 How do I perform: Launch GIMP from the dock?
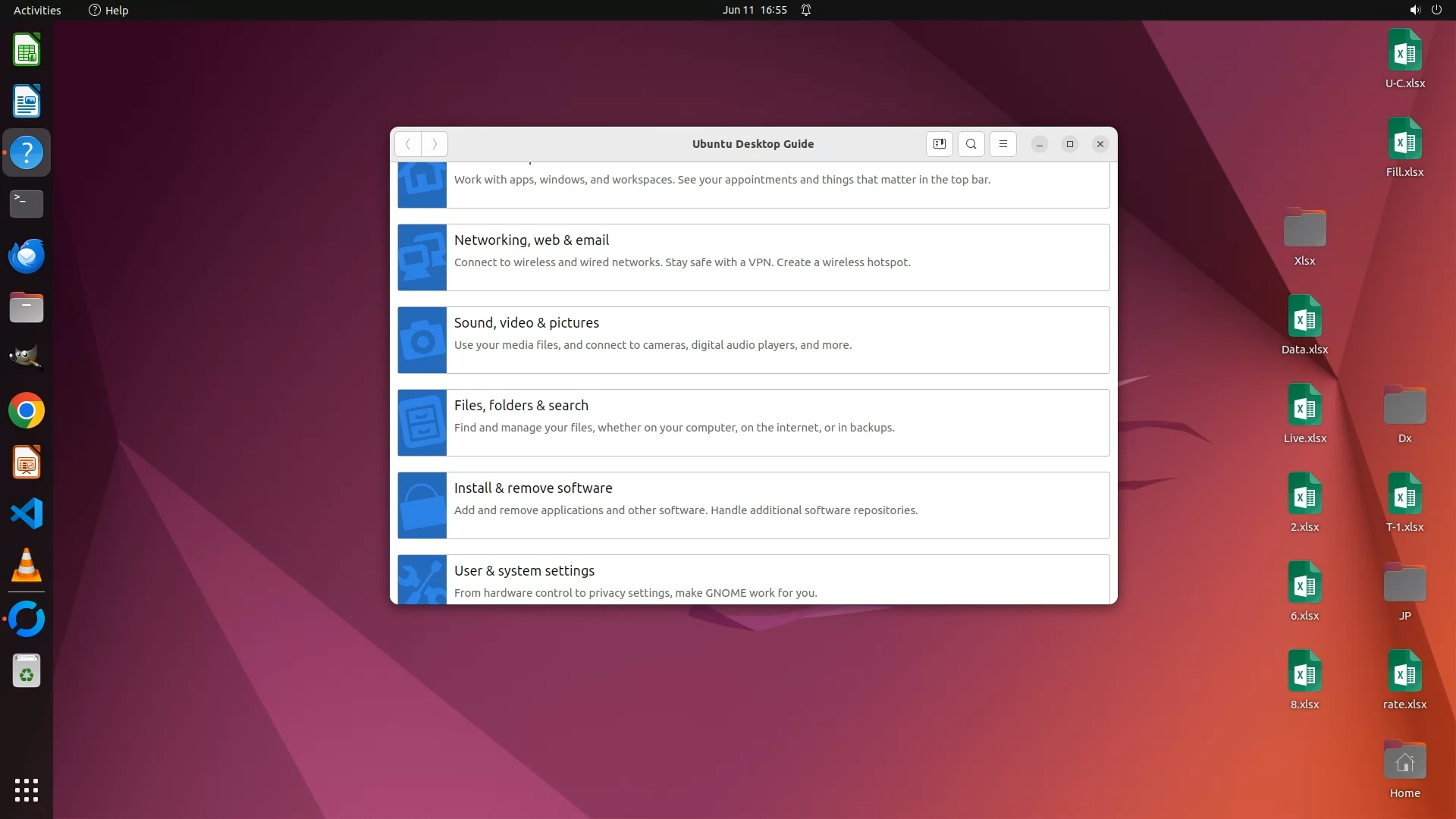[27, 359]
